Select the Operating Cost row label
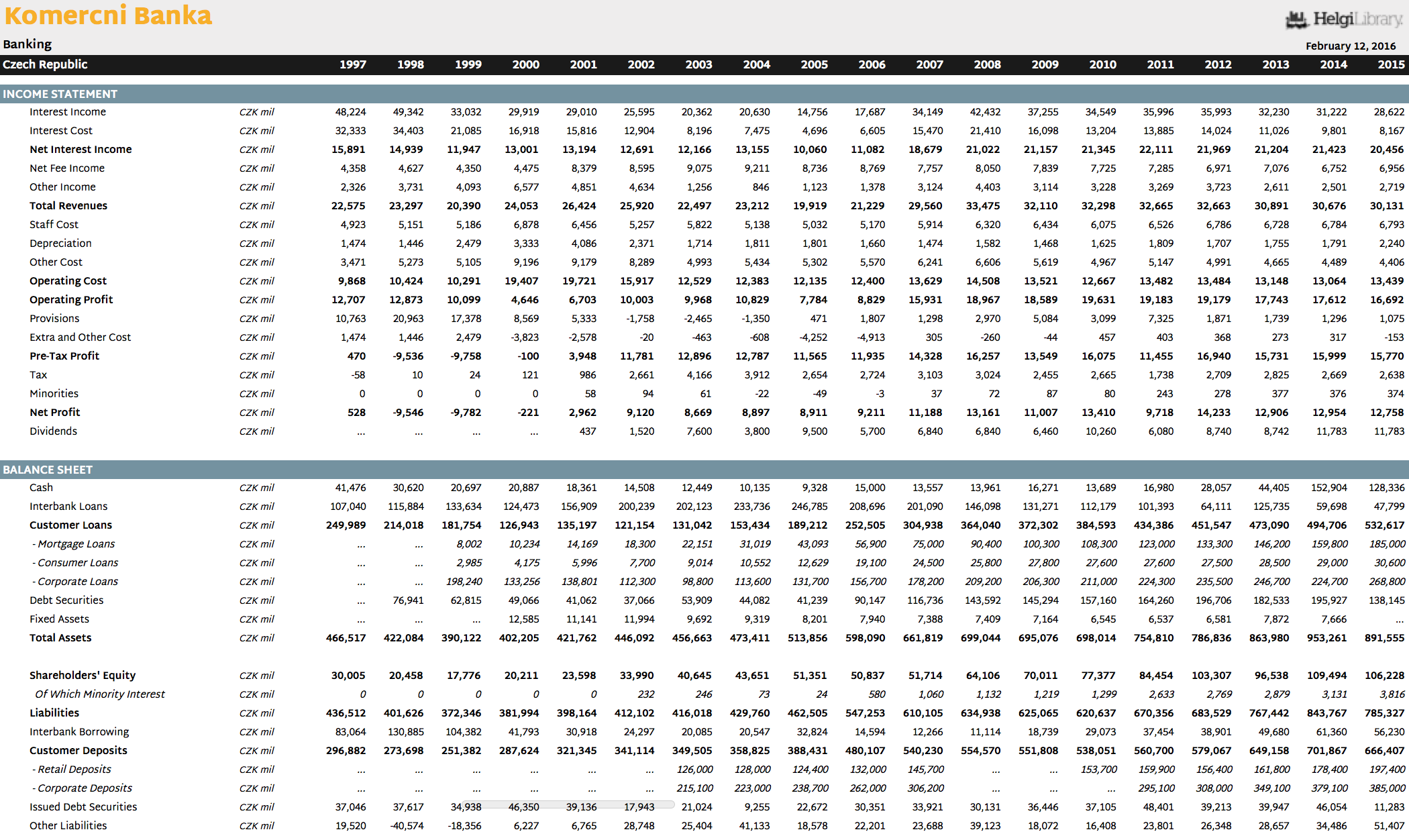Viewport: 1409px width, 840px height. click(x=68, y=281)
